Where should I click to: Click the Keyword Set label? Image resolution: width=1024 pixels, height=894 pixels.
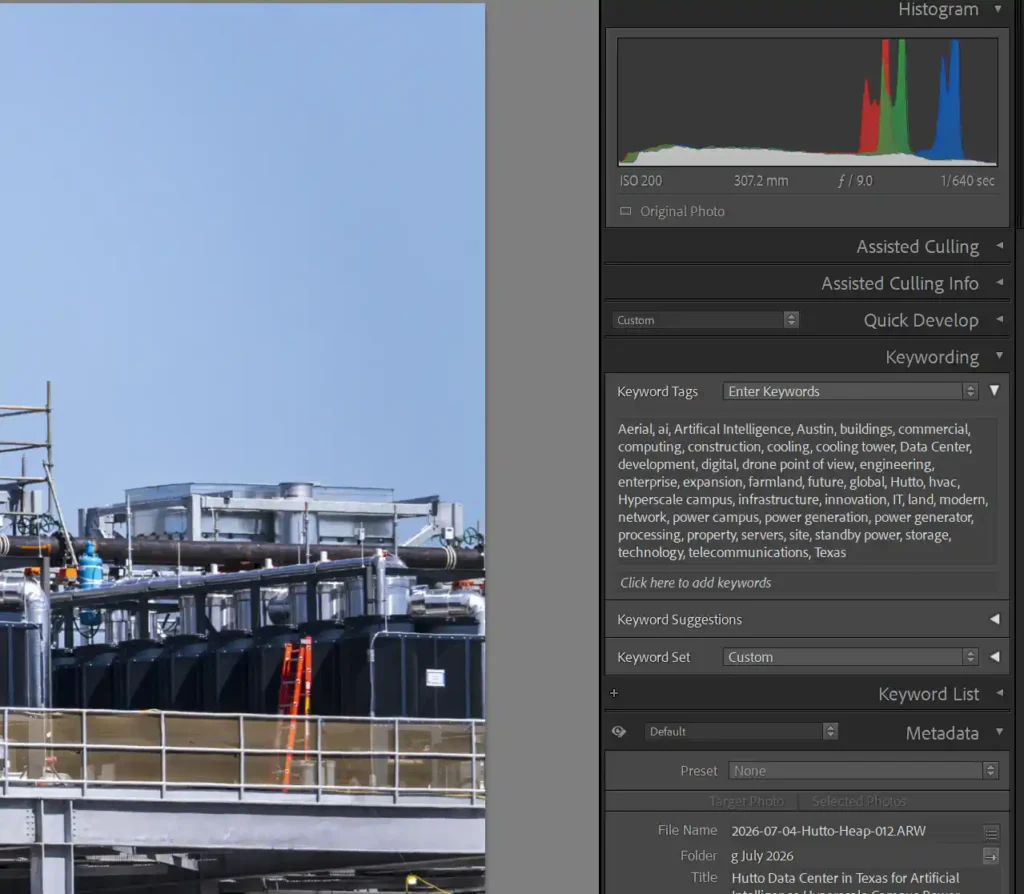[654, 657]
